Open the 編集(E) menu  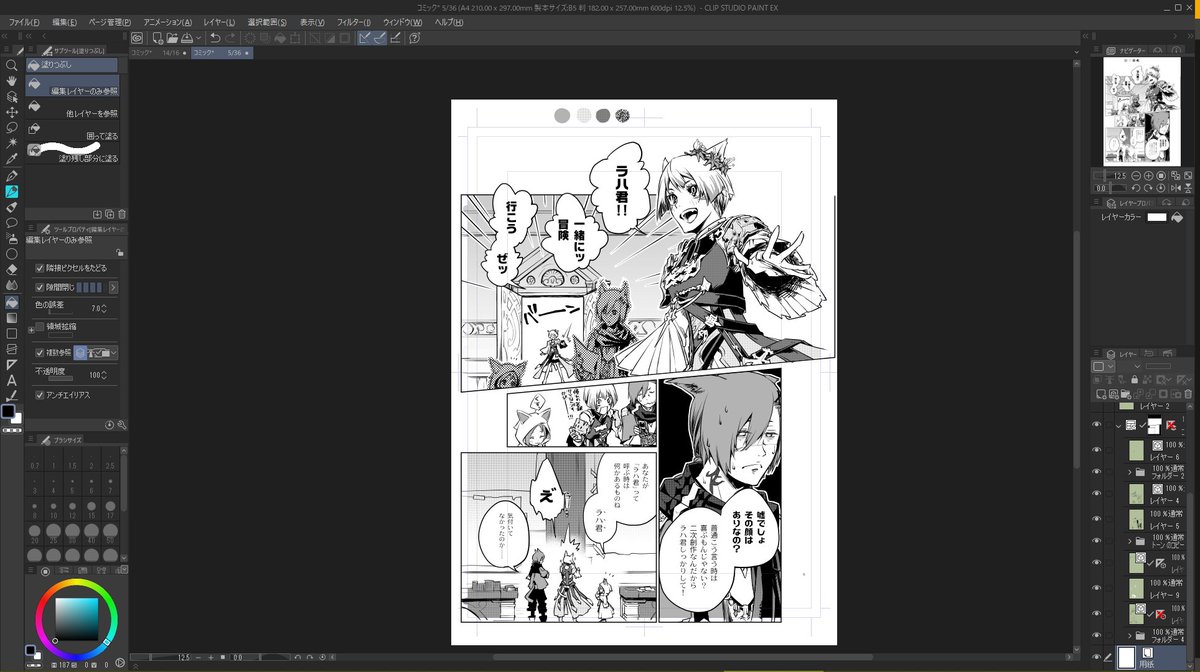pyautogui.click(x=65, y=22)
